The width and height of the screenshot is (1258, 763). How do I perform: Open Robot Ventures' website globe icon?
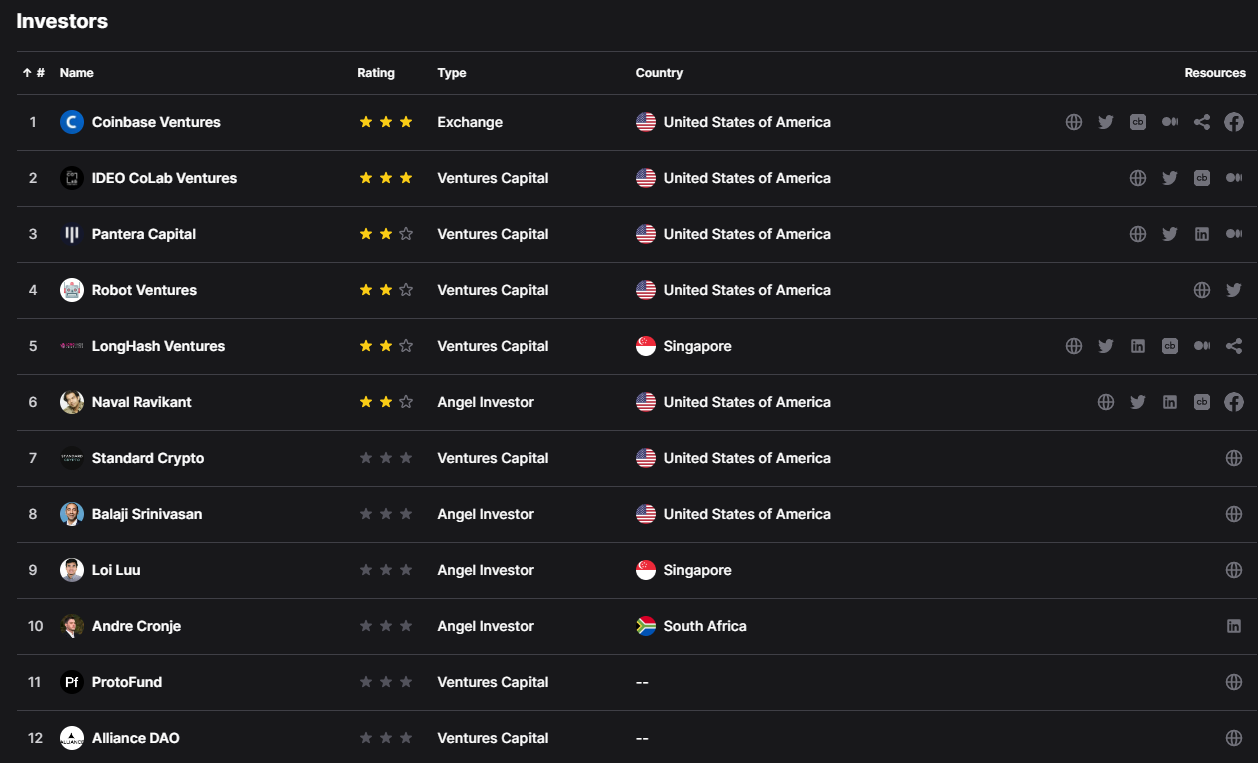coord(1202,290)
